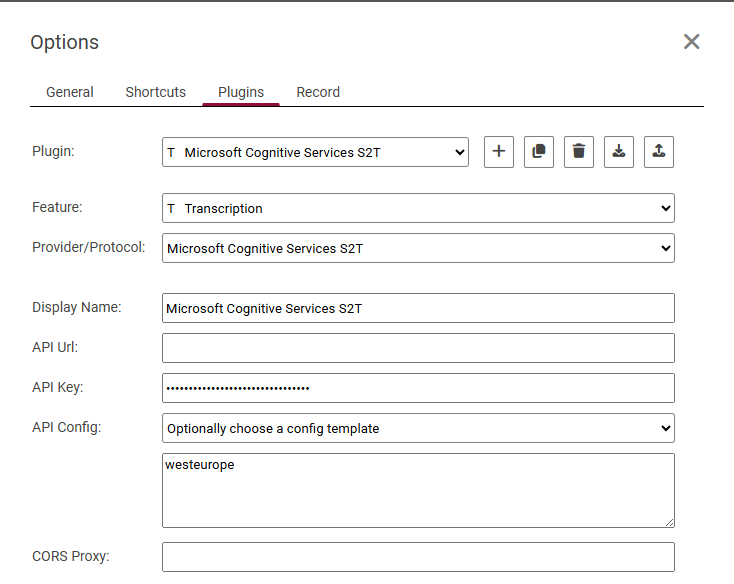734x584 pixels.
Task: Select the Plugins tab
Action: [x=241, y=92]
